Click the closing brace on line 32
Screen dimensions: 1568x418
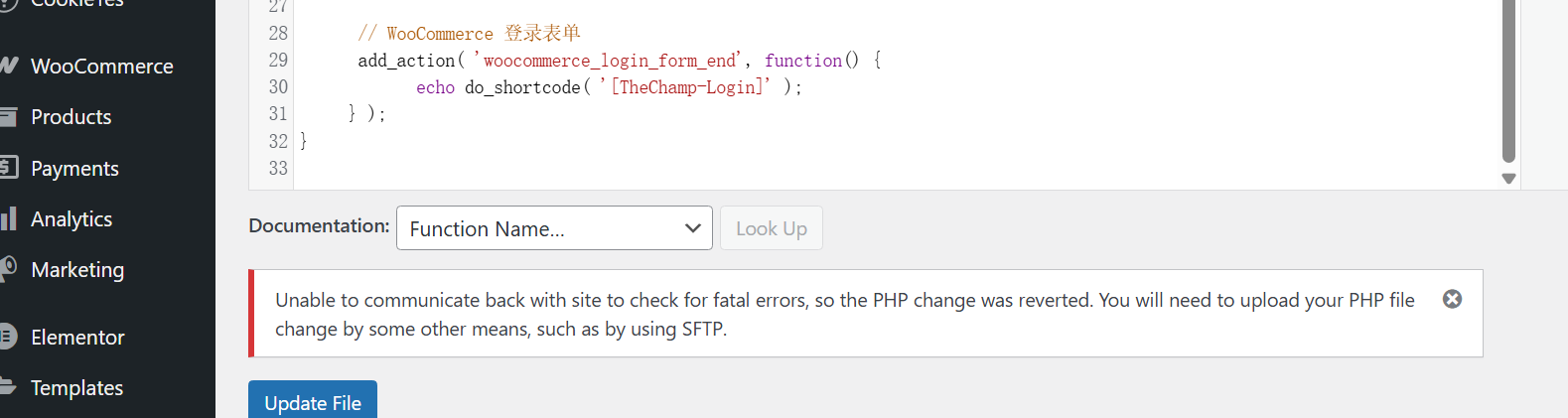pos(304,141)
